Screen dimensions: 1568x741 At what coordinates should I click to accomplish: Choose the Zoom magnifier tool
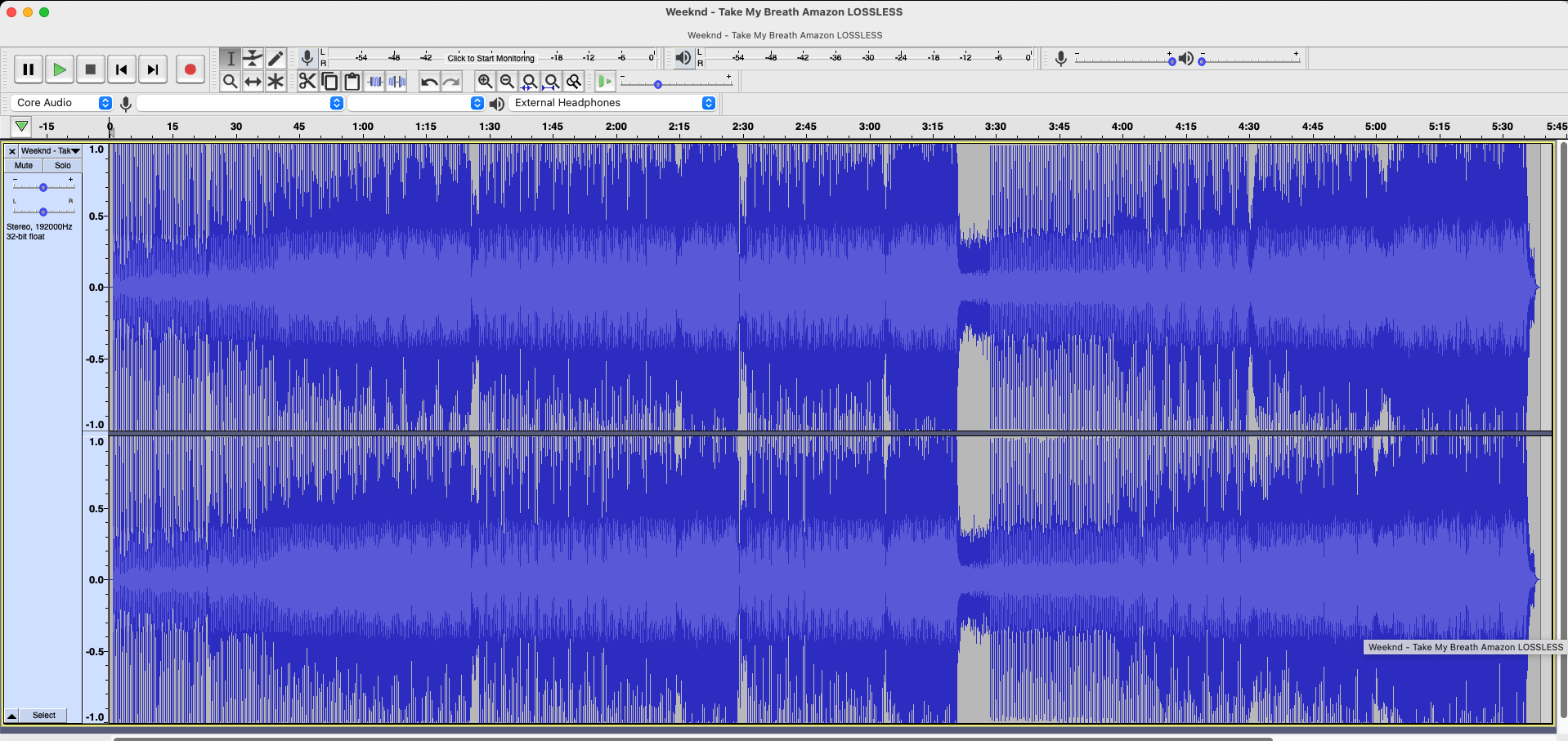click(231, 81)
